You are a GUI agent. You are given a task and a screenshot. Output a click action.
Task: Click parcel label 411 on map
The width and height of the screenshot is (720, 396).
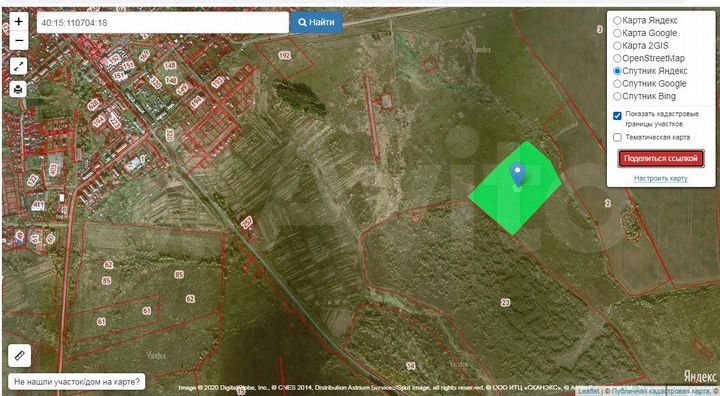38,205
